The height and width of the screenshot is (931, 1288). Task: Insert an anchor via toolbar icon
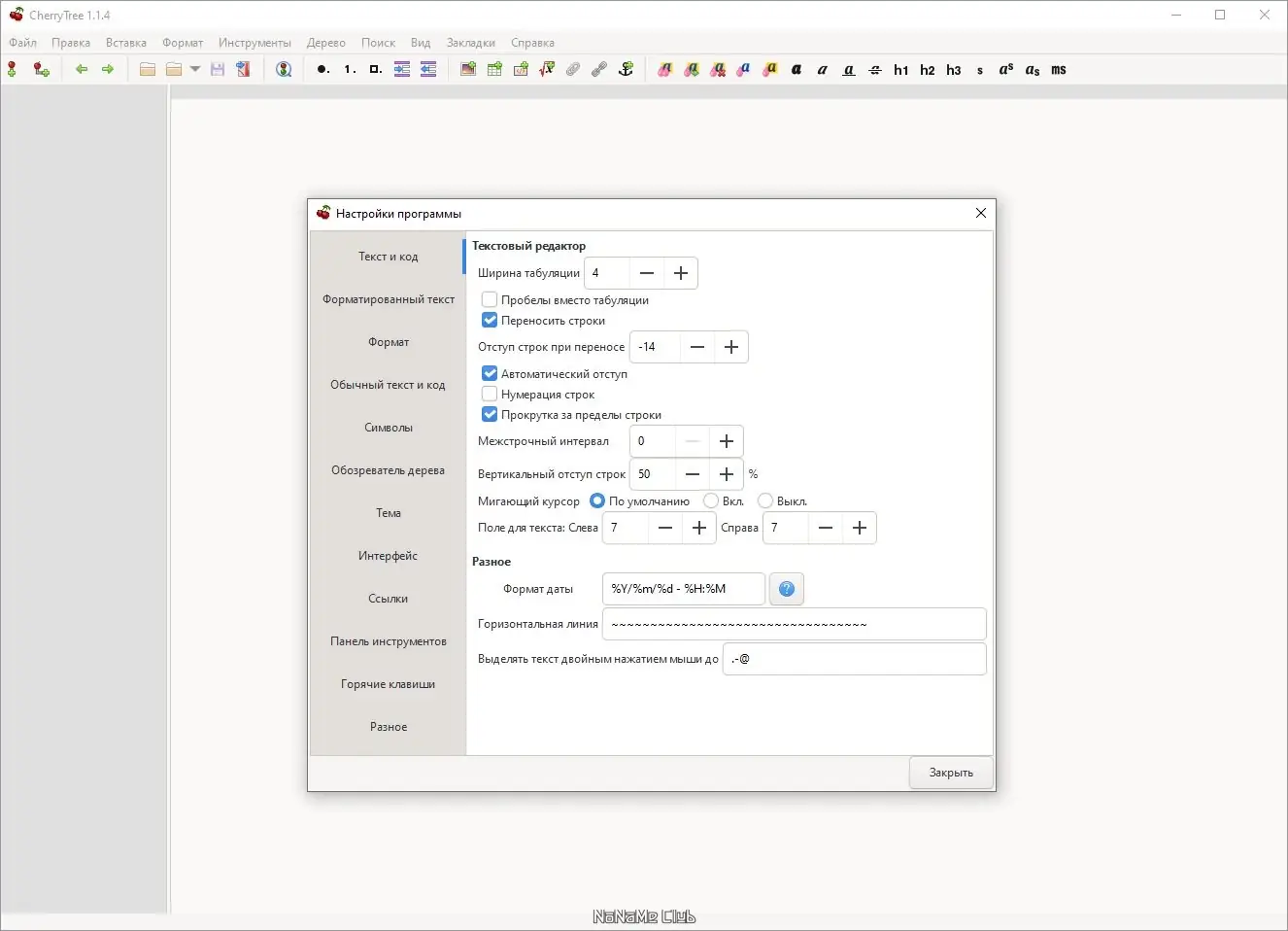626,69
